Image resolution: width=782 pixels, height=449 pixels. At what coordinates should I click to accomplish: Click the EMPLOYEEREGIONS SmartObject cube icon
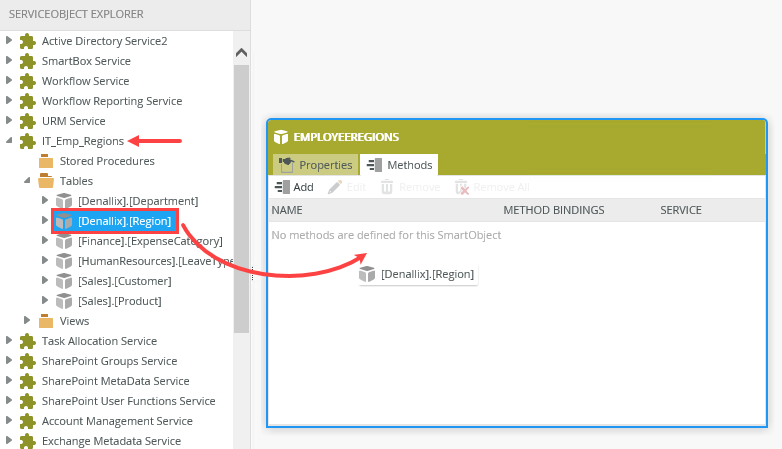tap(281, 137)
